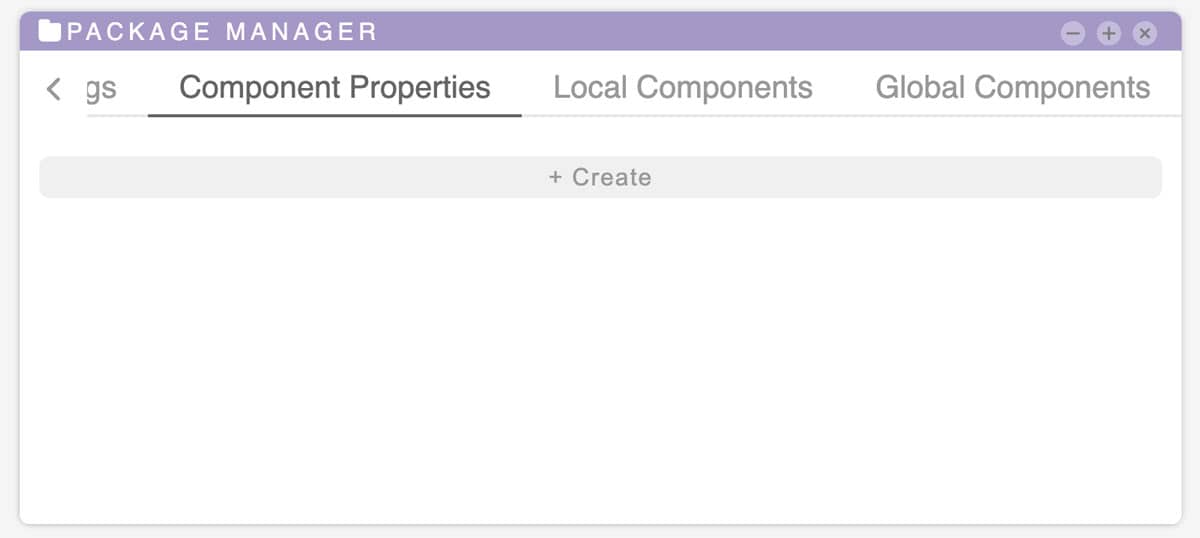
Task: Open the Local Components tab
Action: pyautogui.click(x=683, y=88)
